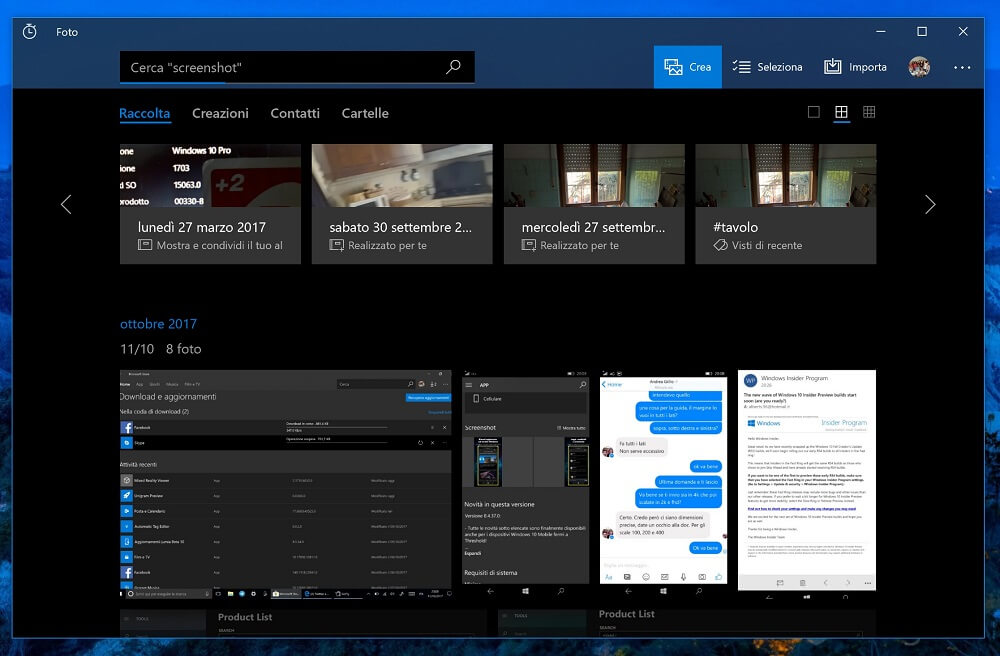This screenshot has width=1000, height=656.
Task: Open the phone app store screenshot photo
Action: point(526,484)
